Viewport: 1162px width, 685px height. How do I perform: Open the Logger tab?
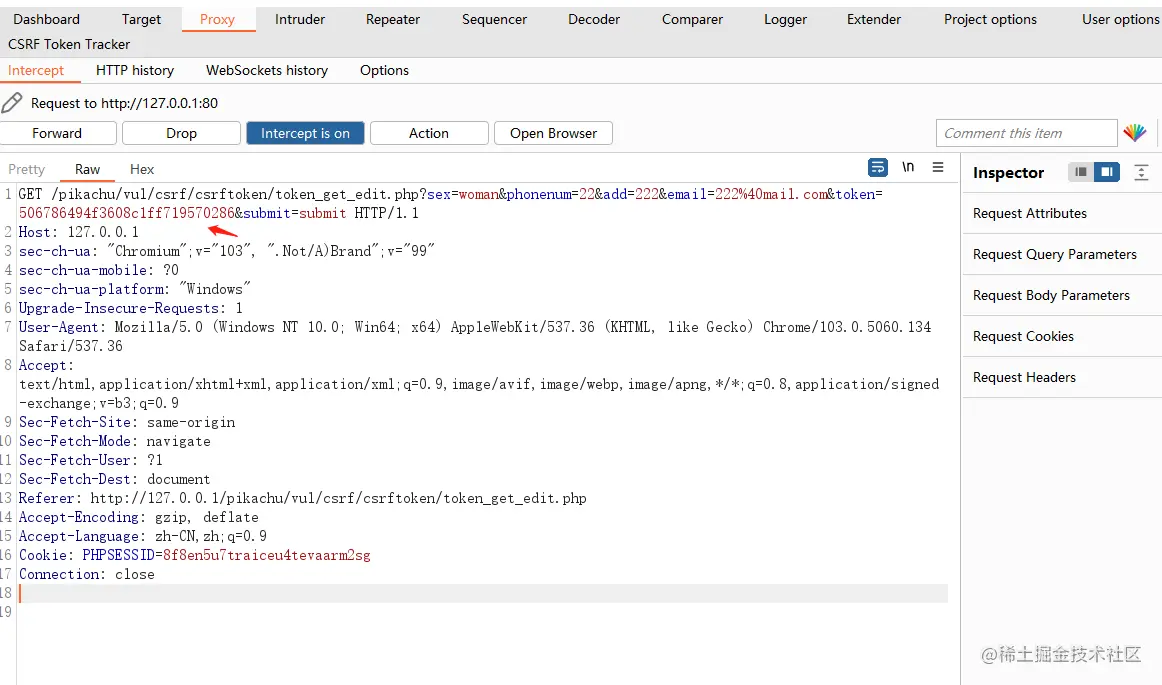(786, 19)
